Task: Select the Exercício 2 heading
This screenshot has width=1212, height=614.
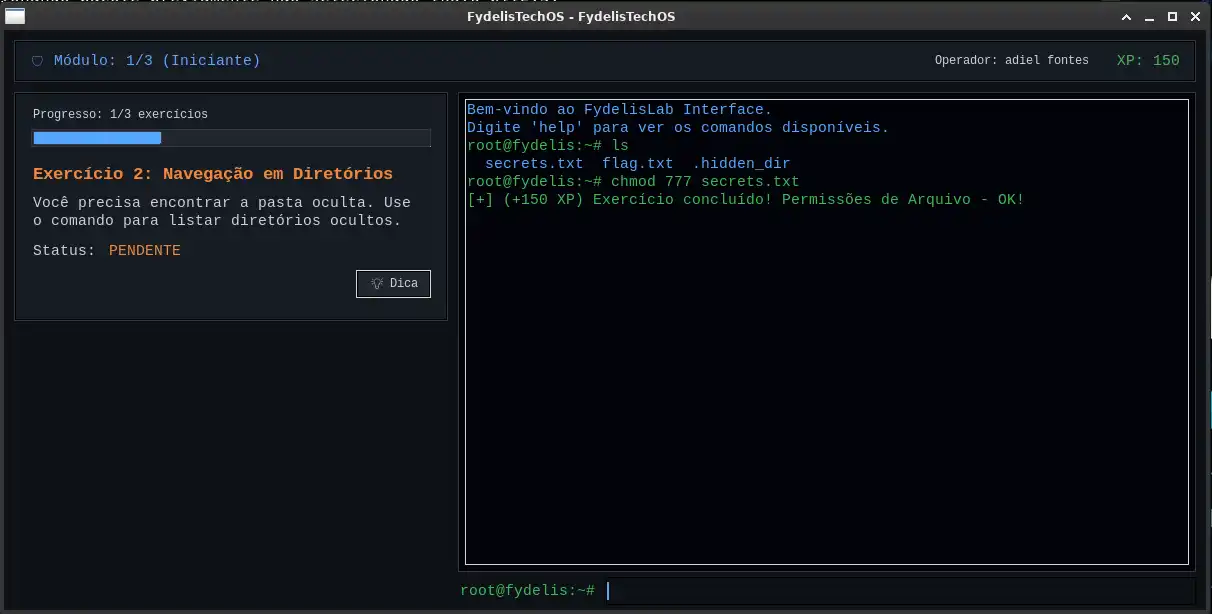Action: tap(213, 174)
